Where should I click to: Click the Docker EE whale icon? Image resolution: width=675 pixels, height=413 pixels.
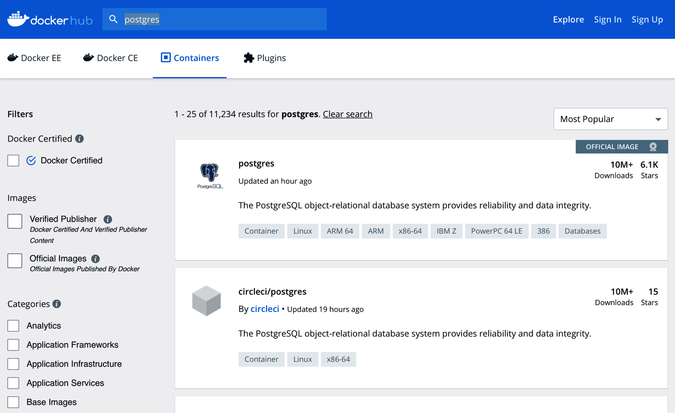coord(12,57)
